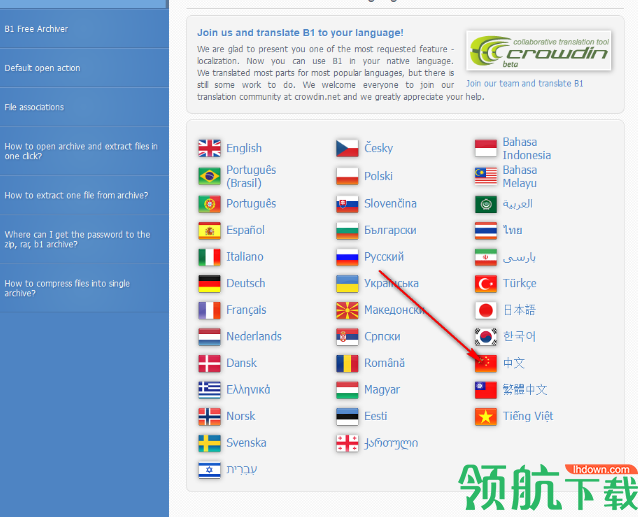This screenshot has height=517, width=638.
Task: Click the Arabic league flag icon
Action: click(x=485, y=204)
